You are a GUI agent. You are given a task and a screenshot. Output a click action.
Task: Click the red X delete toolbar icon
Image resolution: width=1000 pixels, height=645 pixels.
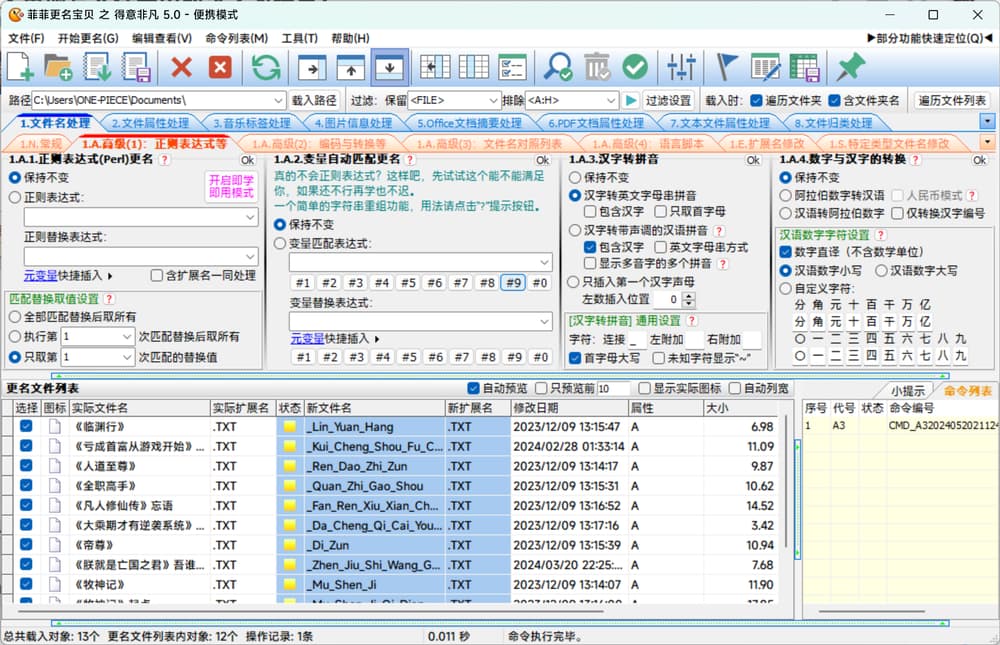point(182,67)
